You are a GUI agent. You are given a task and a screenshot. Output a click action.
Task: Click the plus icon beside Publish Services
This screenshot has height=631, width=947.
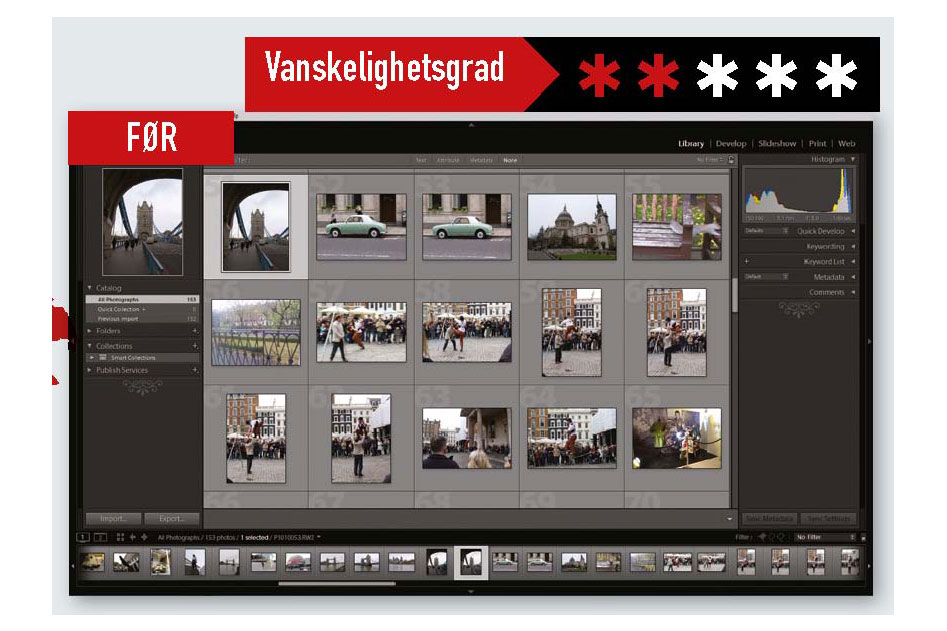click(x=194, y=370)
